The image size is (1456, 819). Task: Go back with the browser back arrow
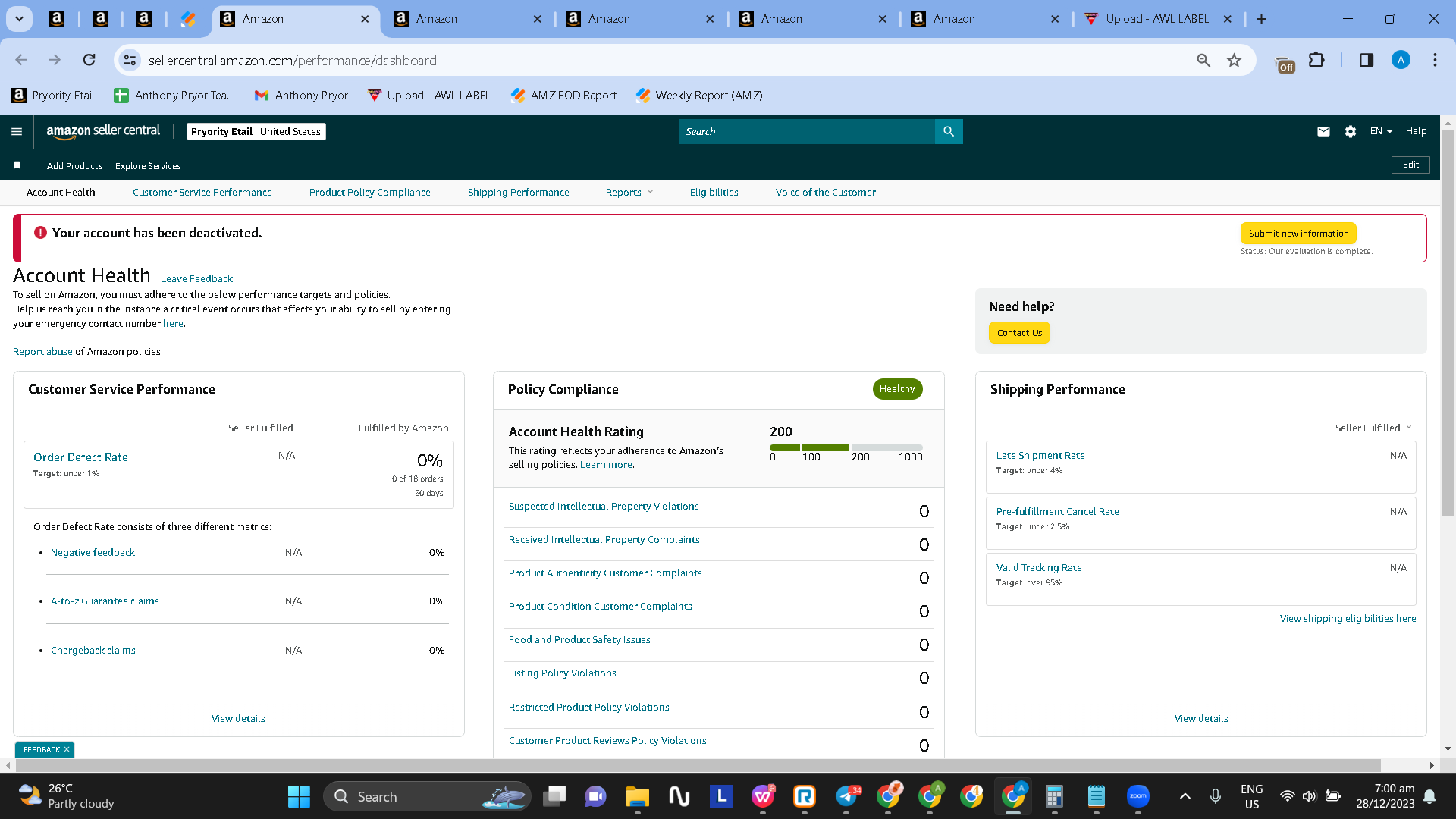coord(21,60)
